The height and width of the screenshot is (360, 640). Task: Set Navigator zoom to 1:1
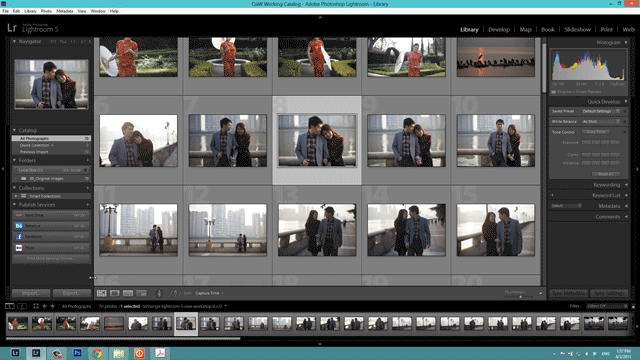[73, 42]
